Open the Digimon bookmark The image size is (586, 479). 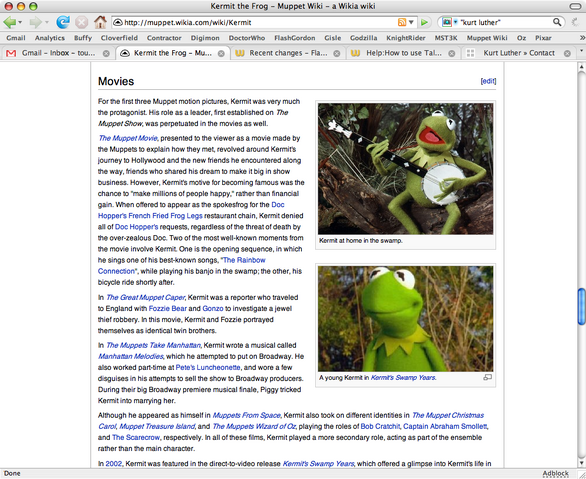pyautogui.click(x=205, y=38)
